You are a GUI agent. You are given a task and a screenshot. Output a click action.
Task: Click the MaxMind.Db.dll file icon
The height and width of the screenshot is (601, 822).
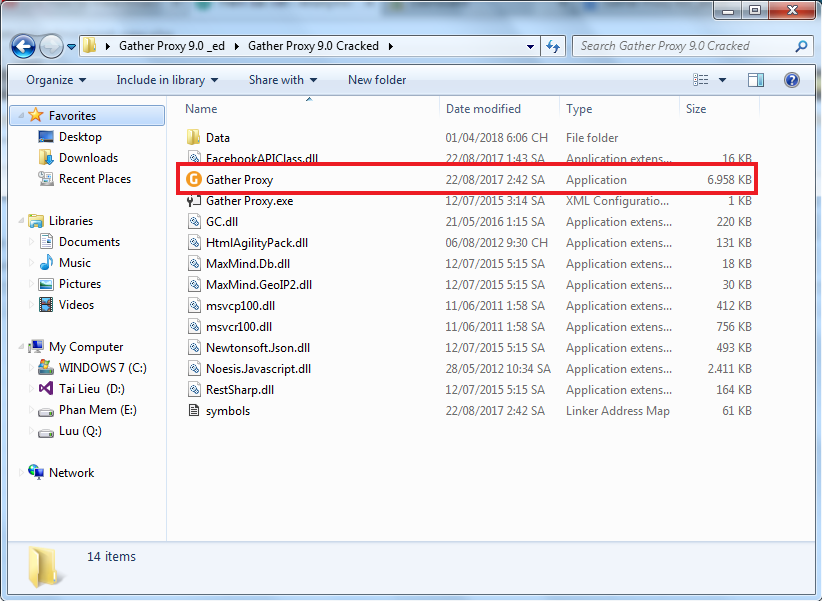tap(194, 263)
